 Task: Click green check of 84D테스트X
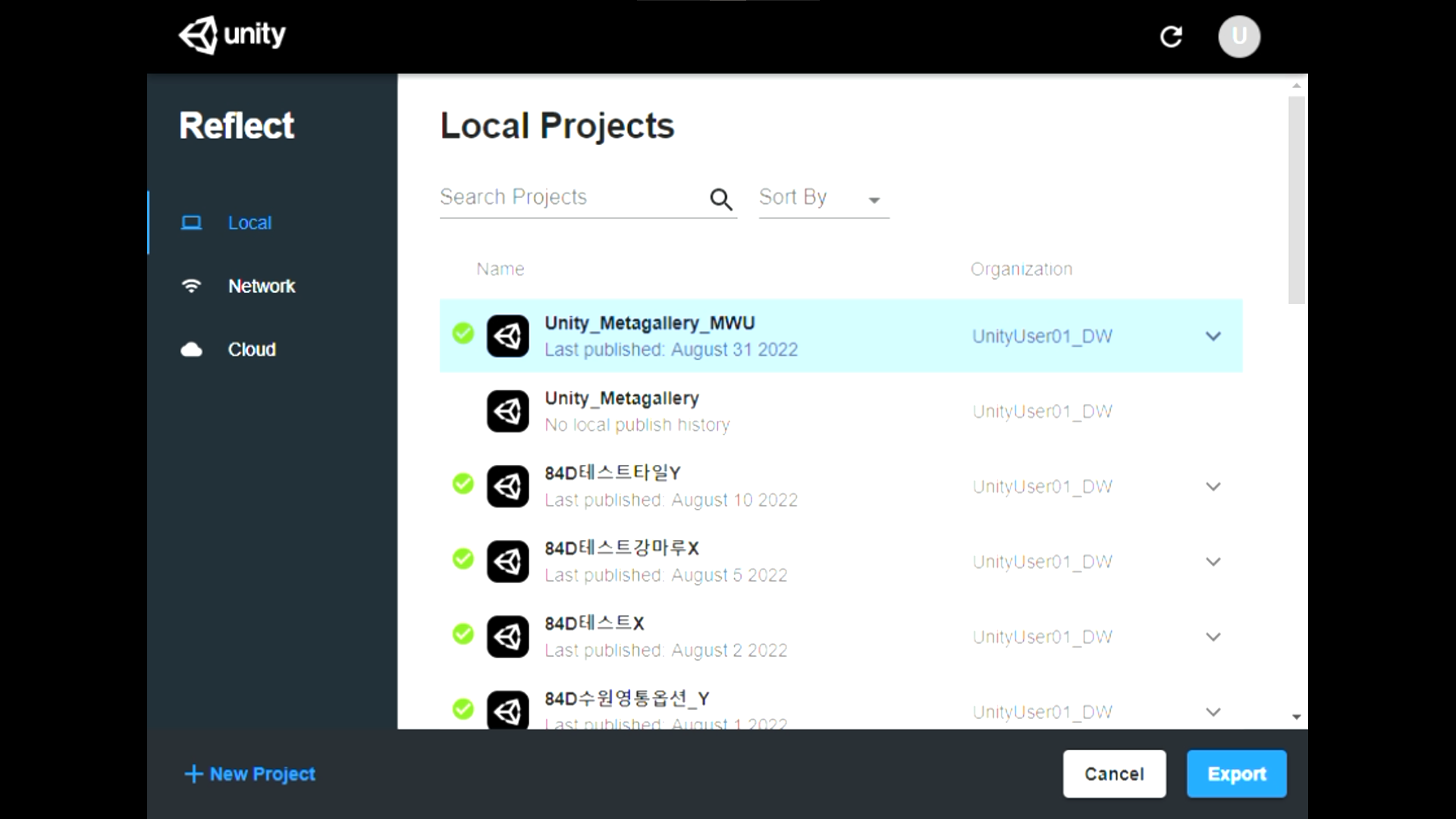click(463, 634)
